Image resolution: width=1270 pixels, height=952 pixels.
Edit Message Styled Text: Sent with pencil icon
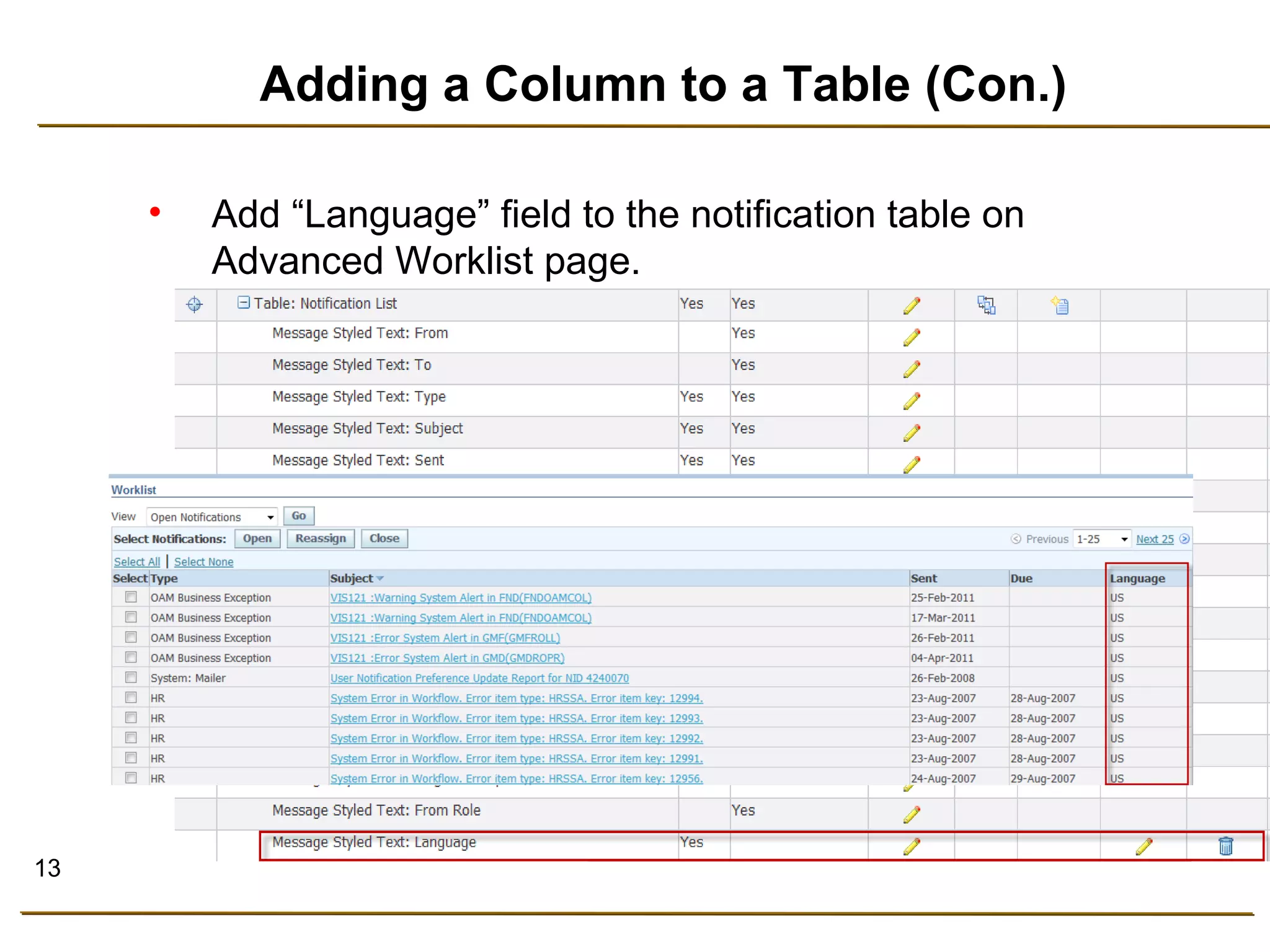click(912, 464)
